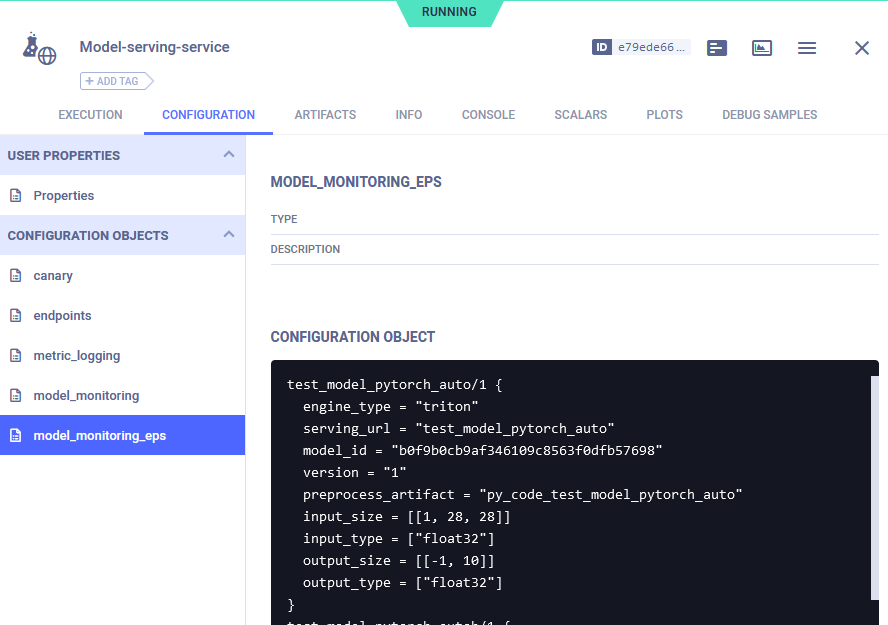The image size is (888, 625).
Task: Click the Model-serving-service title
Action: point(154,47)
